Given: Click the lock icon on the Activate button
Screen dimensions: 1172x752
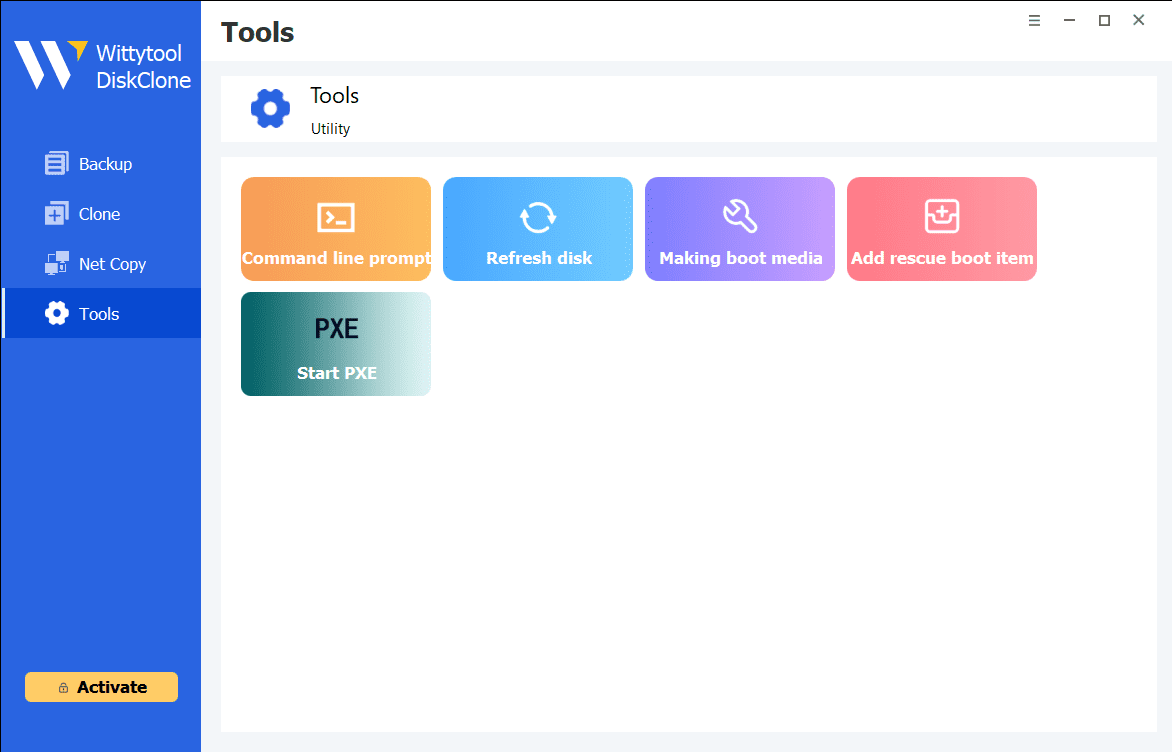Looking at the screenshot, I should [x=63, y=688].
